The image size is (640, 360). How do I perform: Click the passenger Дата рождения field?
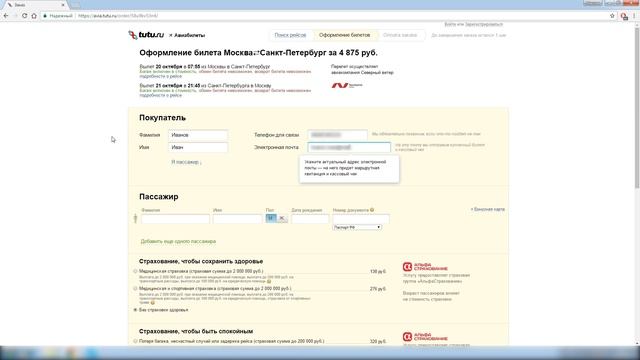coord(310,219)
